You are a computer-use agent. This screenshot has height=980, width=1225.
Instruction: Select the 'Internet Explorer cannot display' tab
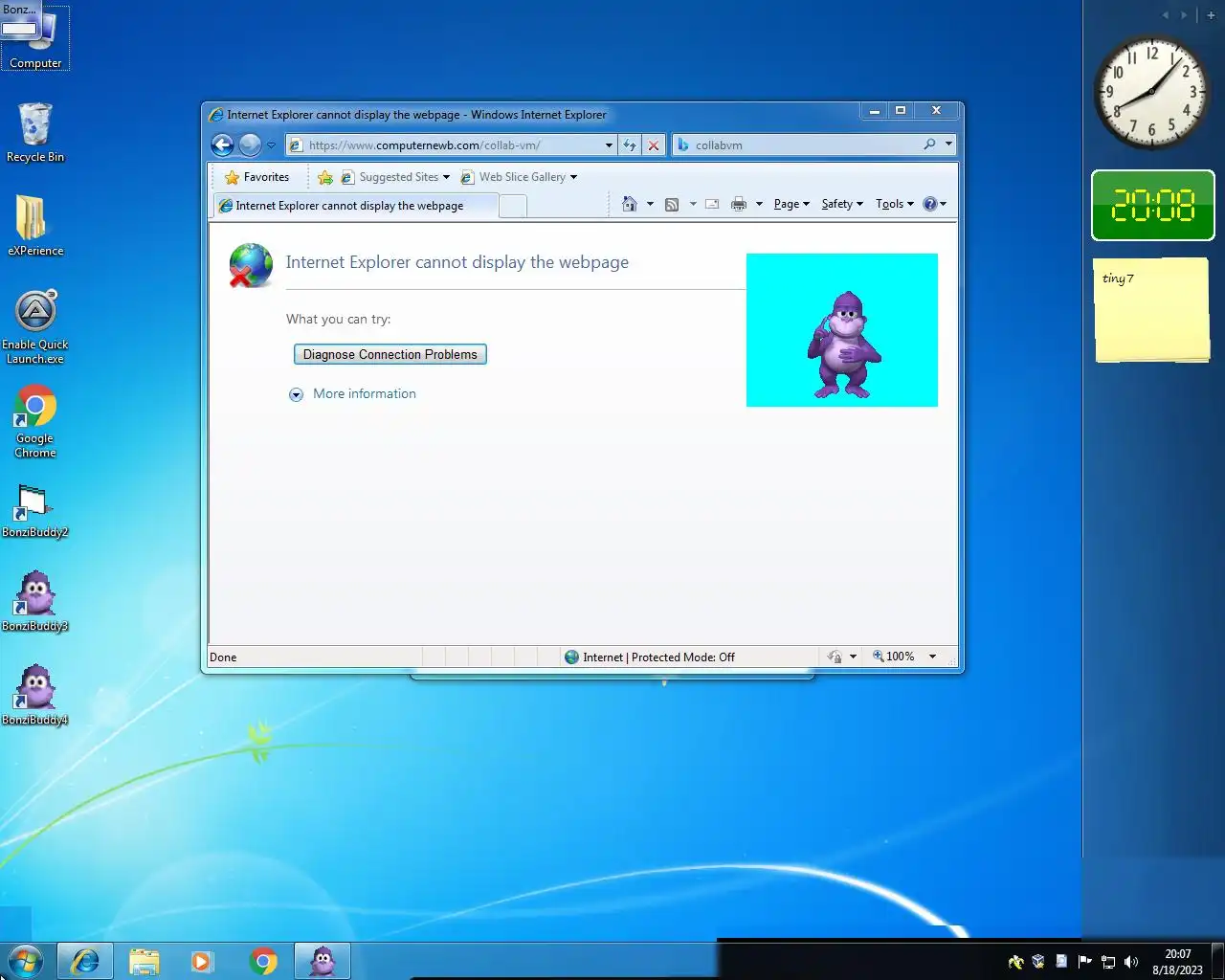(x=355, y=206)
